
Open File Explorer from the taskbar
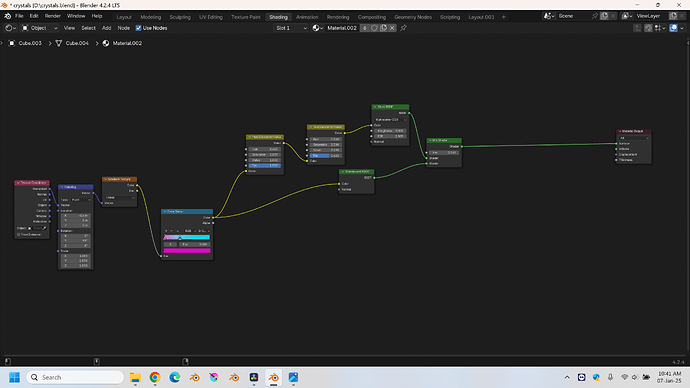[135, 377]
